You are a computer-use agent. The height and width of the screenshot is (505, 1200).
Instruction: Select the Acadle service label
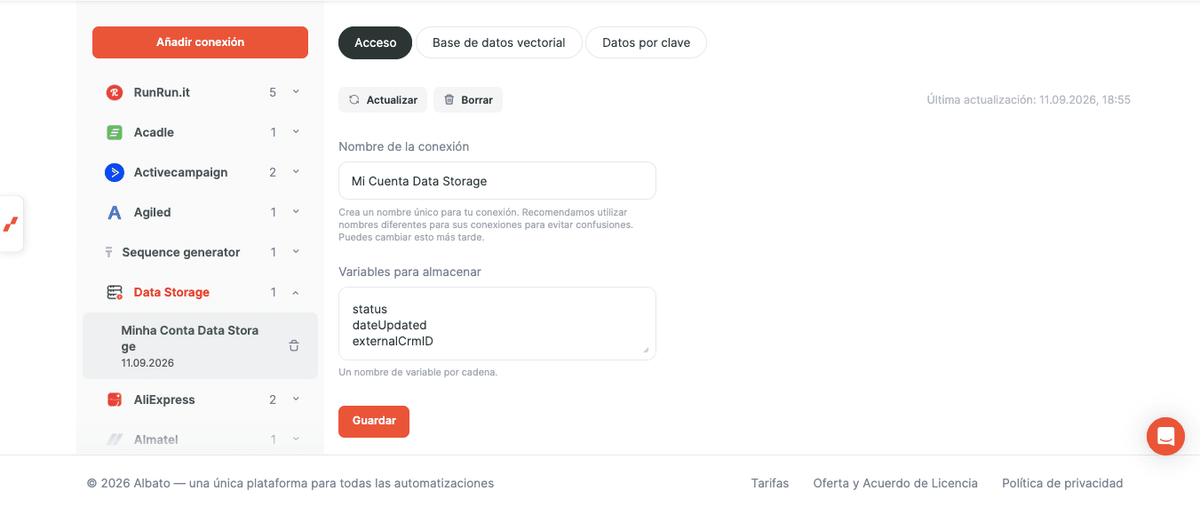coord(154,132)
